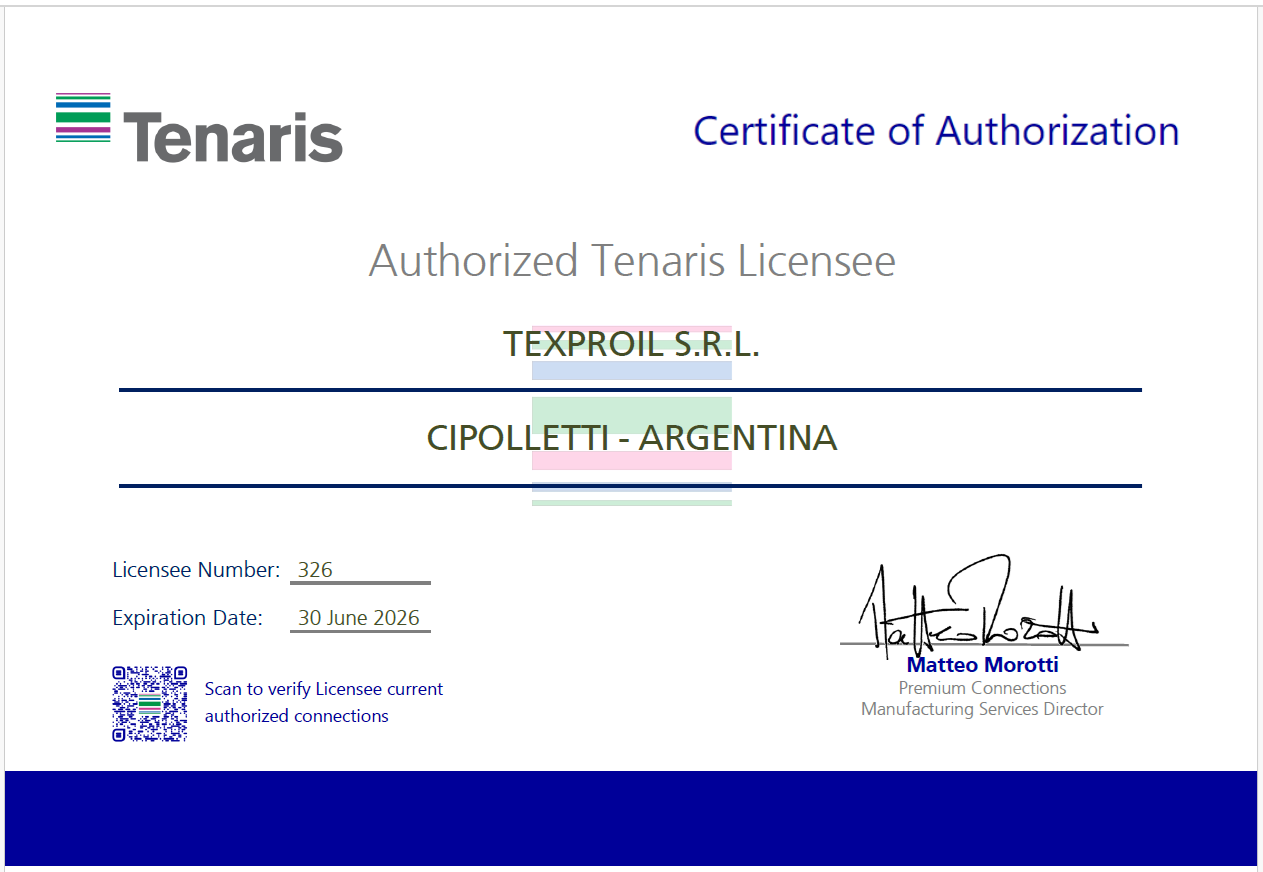The image size is (1263, 872).
Task: Click the authorized connections text line
Action: click(297, 716)
